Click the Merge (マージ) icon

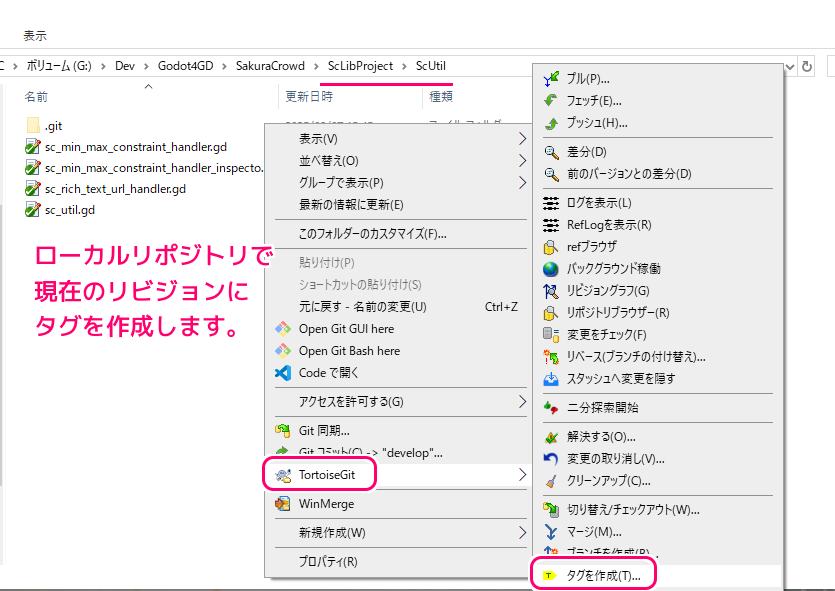(x=551, y=532)
